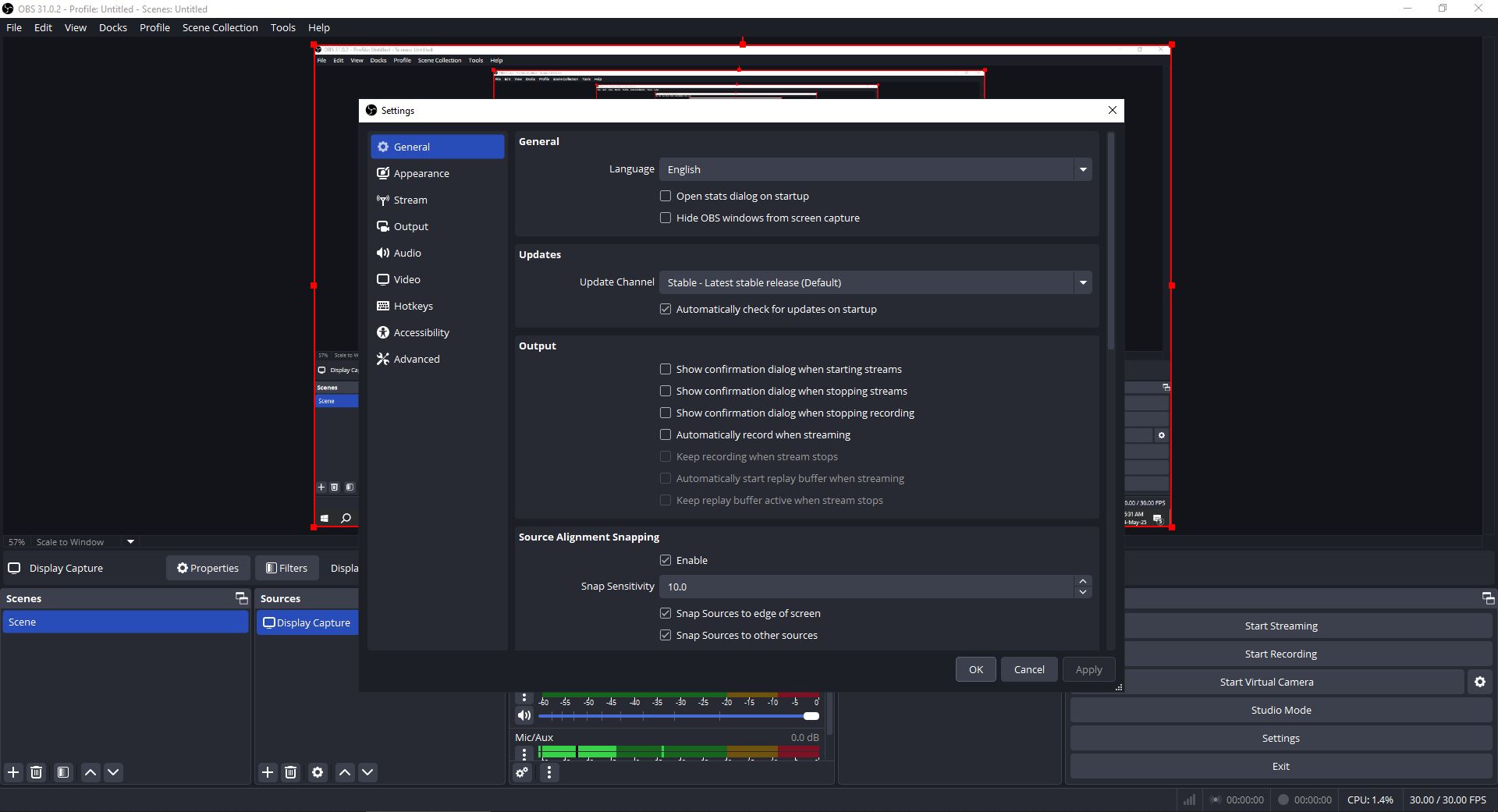Pop out the Scenes dock

coord(241,598)
